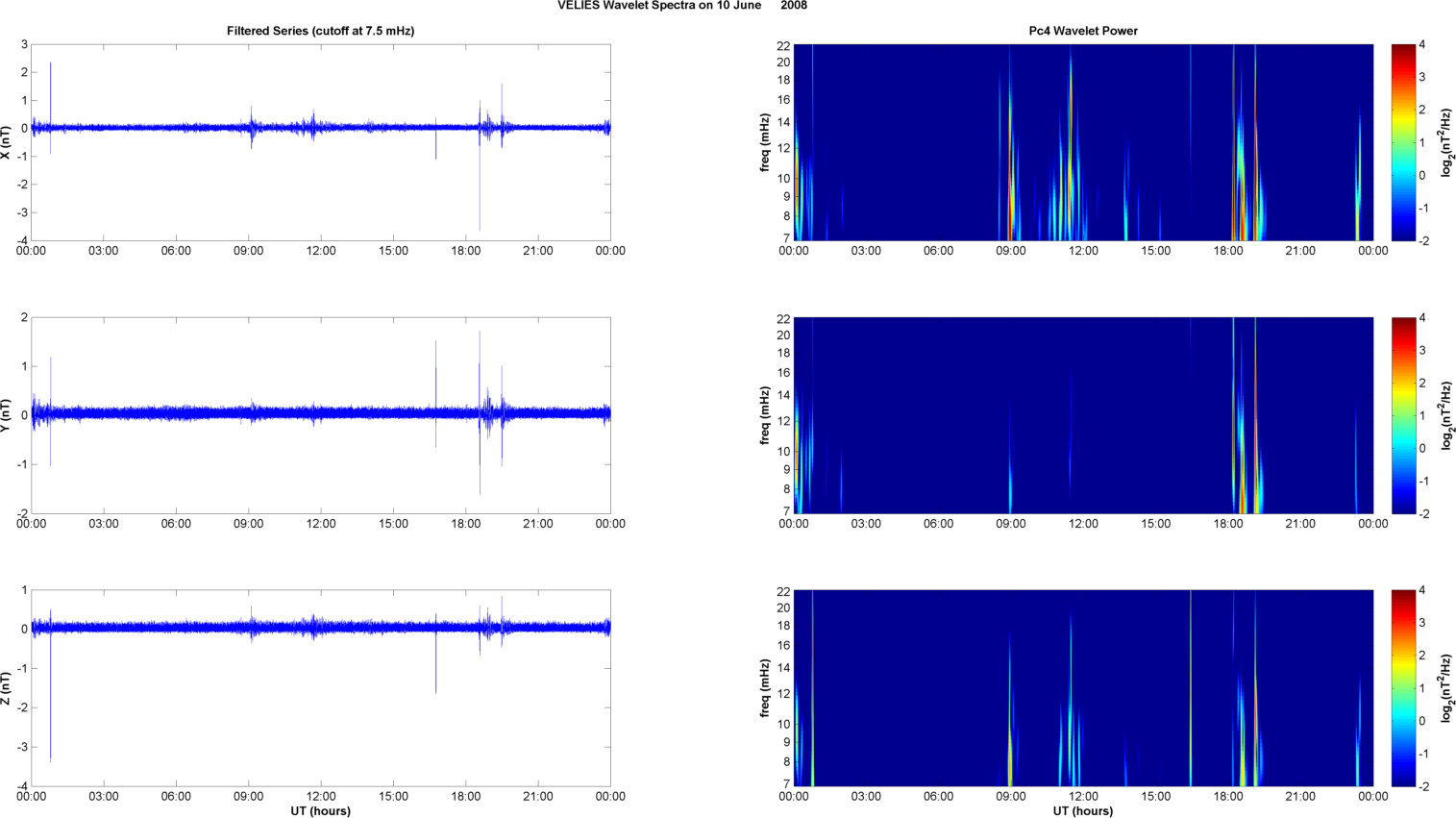Click the 'Z (nT)' vertical axis label
The width and height of the screenshot is (1456, 818).
[6, 688]
